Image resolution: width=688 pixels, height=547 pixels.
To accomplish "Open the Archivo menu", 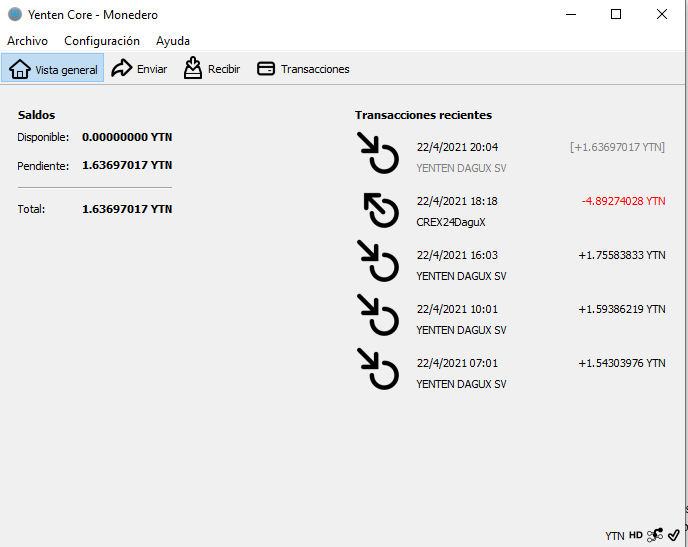I will point(27,41).
